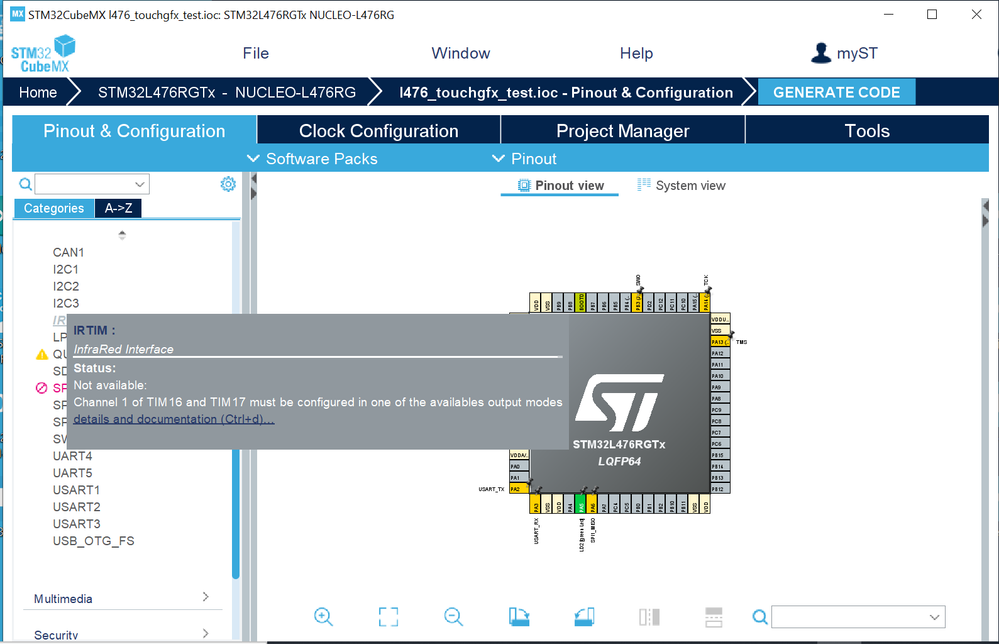
Task: Select pin PA0 on the chip left side
Action: point(519,466)
